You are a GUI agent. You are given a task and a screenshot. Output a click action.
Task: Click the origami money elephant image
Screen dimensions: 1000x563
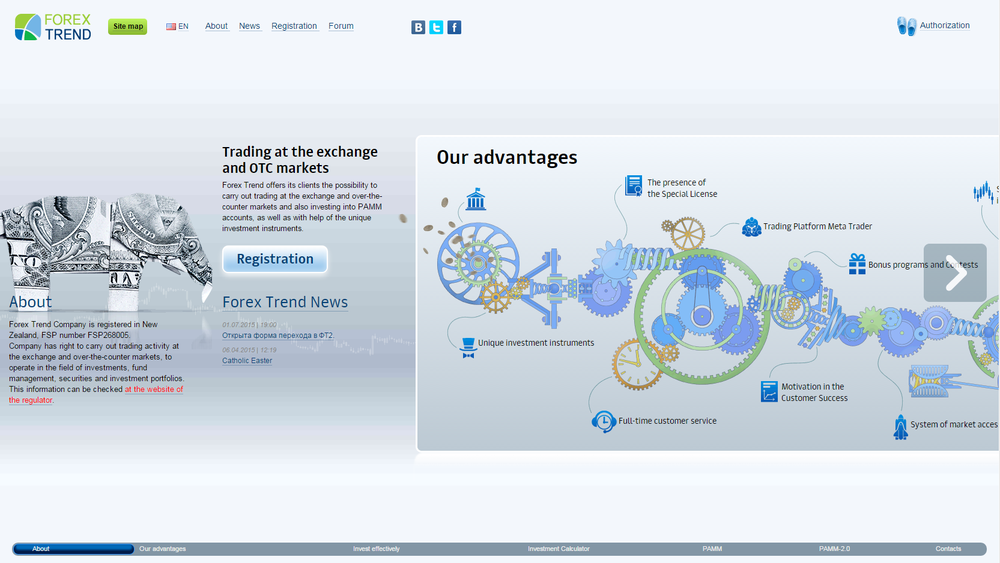tap(106, 251)
